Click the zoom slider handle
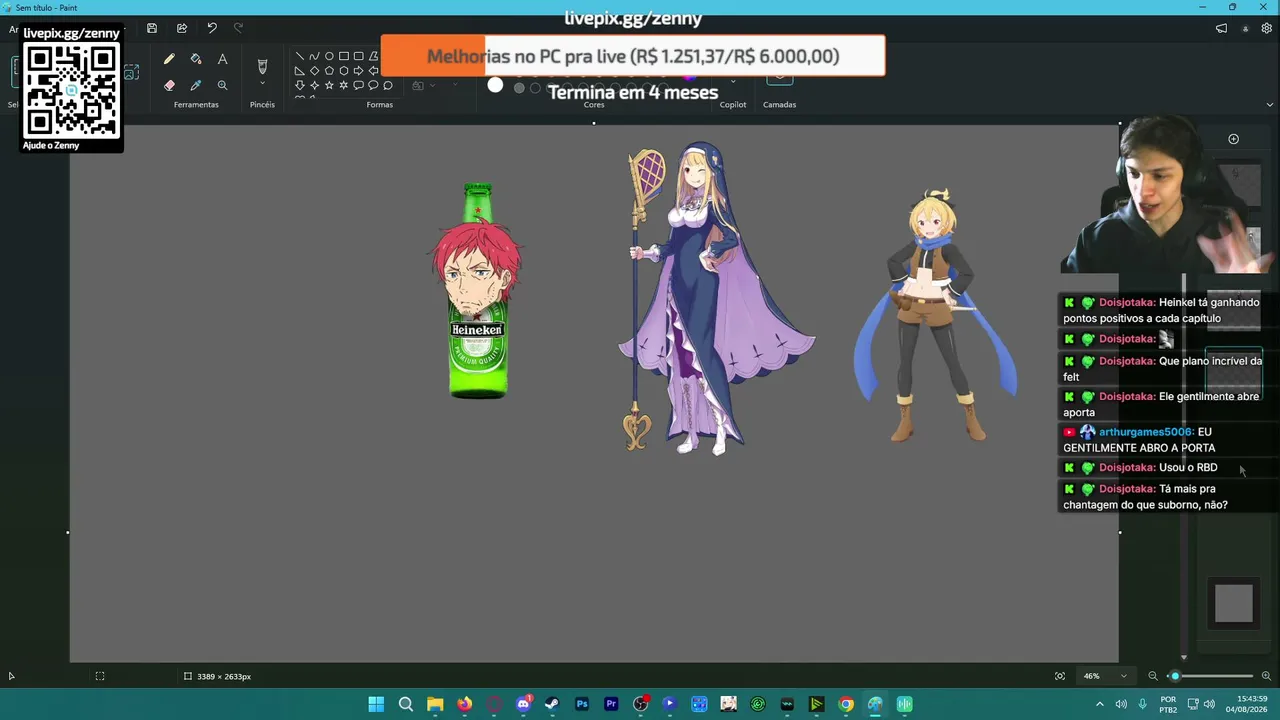Image resolution: width=1280 pixels, height=720 pixels. tap(1175, 676)
